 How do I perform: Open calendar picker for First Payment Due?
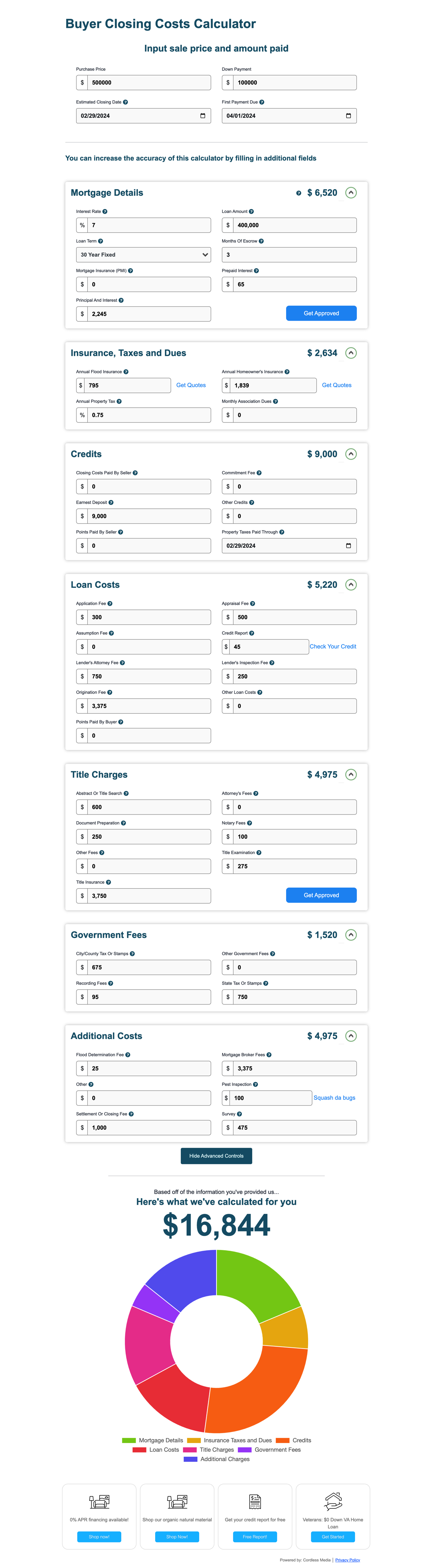click(x=349, y=116)
